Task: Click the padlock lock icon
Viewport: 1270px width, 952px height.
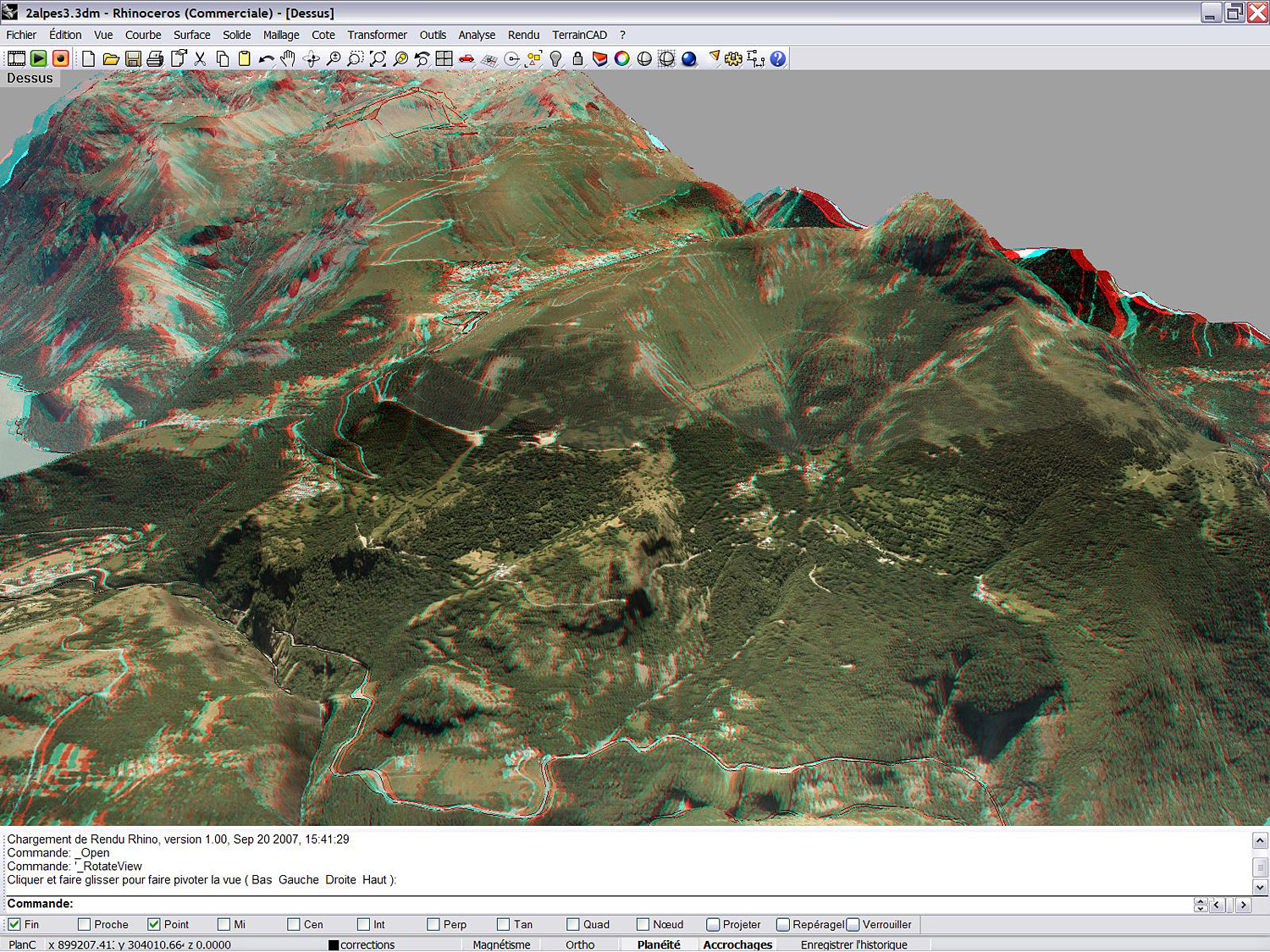Action: pyautogui.click(x=577, y=58)
